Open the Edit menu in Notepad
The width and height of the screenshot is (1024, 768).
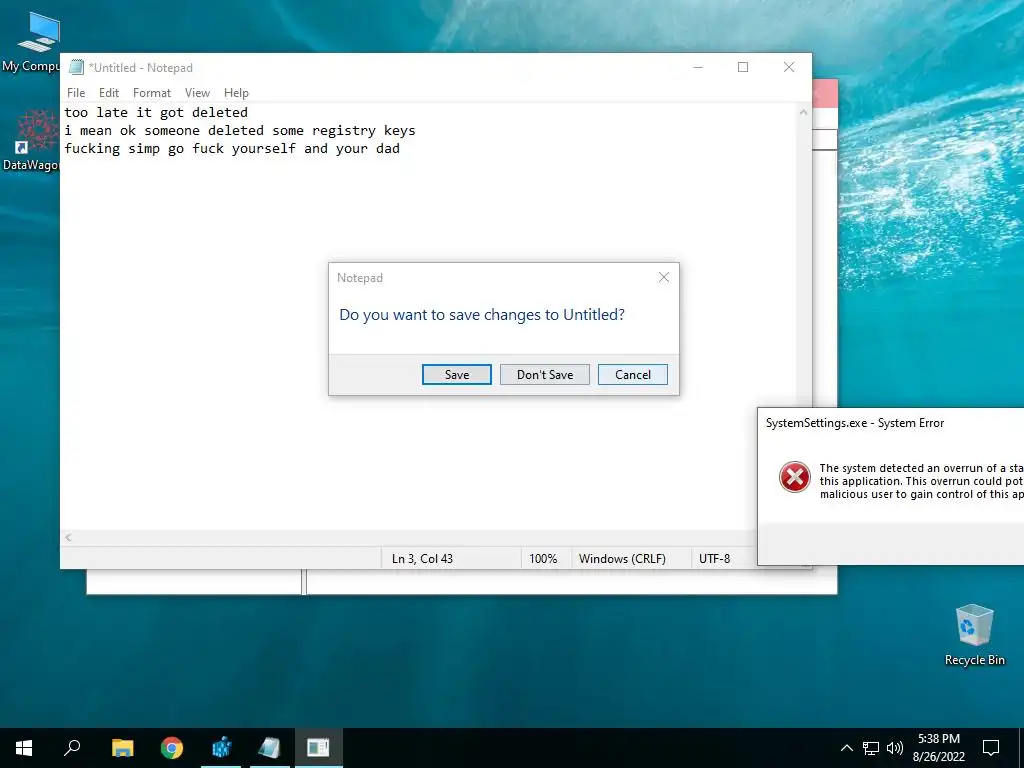click(x=108, y=93)
